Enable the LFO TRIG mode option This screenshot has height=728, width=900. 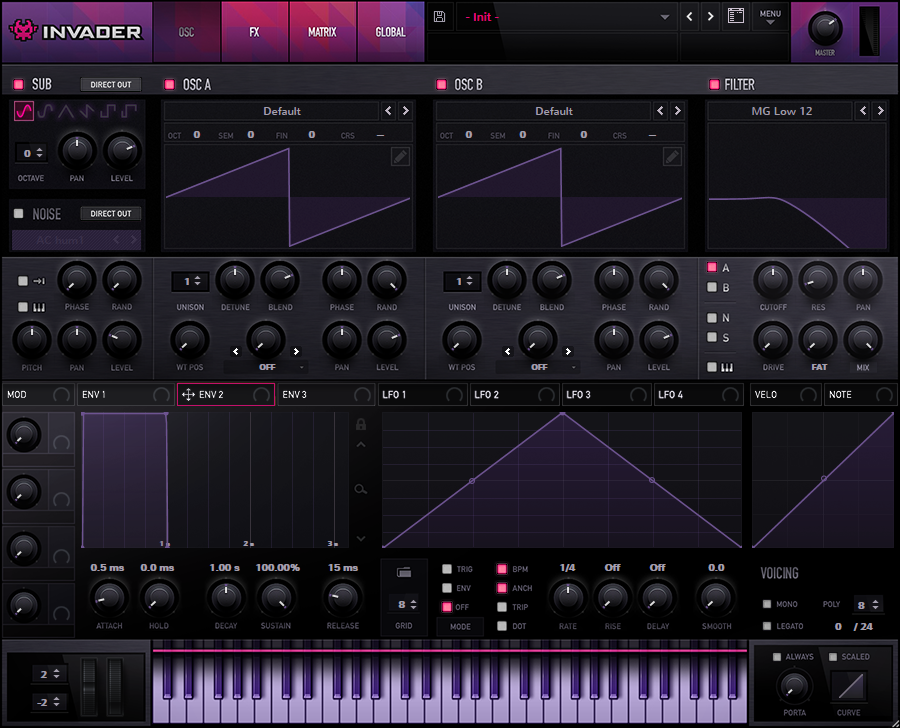[x=447, y=569]
